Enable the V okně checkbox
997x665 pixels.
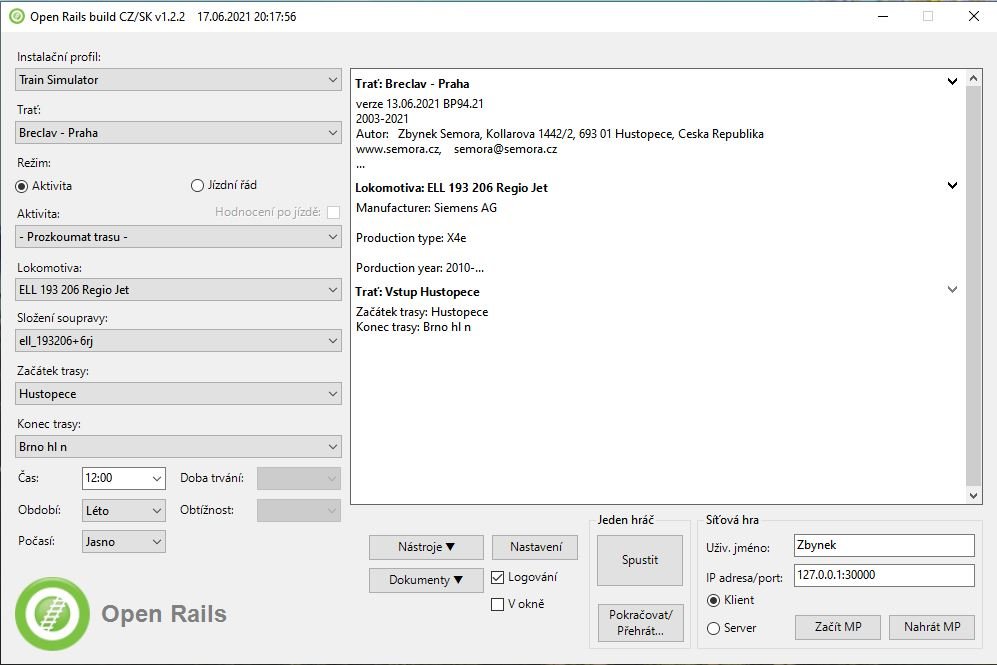pos(497,604)
